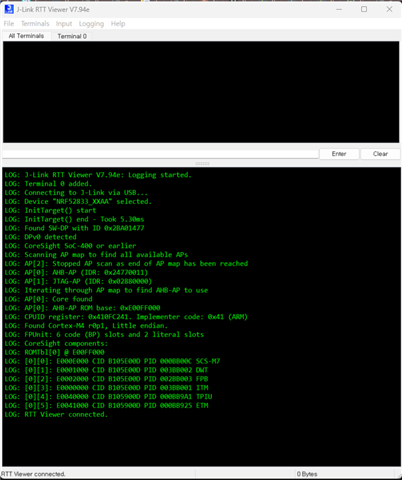Close the RTT Viewer window

pos(389,9)
